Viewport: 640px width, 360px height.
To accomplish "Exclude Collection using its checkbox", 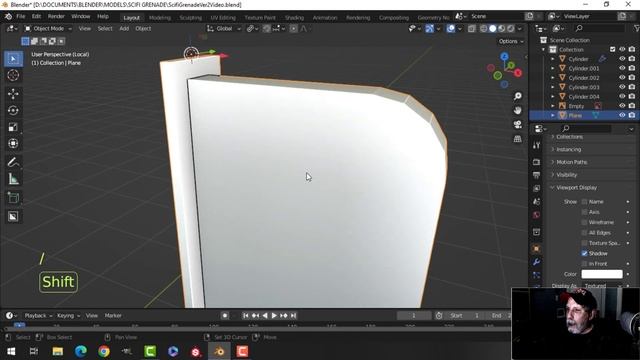I will pos(612,49).
